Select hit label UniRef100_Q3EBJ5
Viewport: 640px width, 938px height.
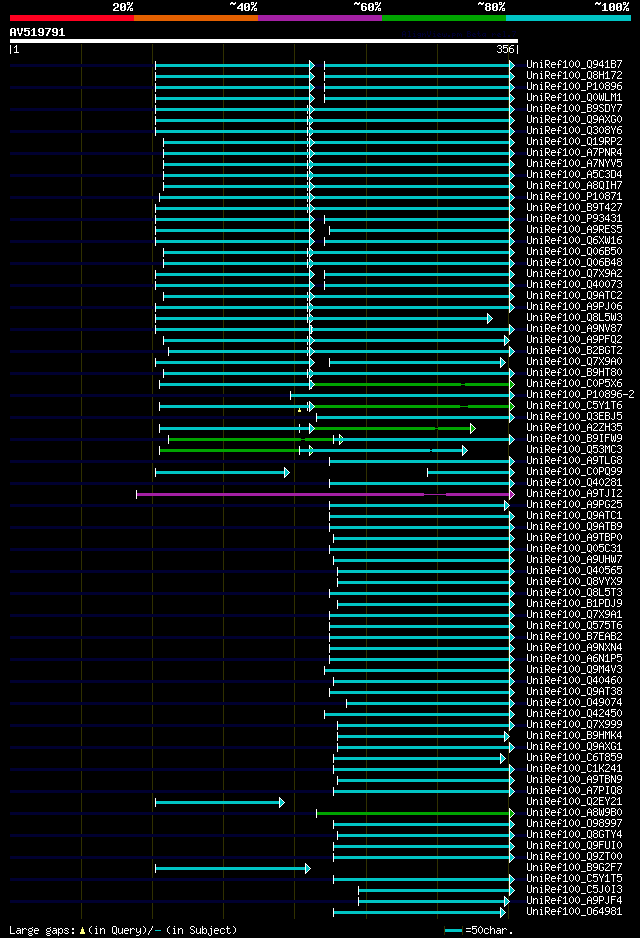[574, 416]
